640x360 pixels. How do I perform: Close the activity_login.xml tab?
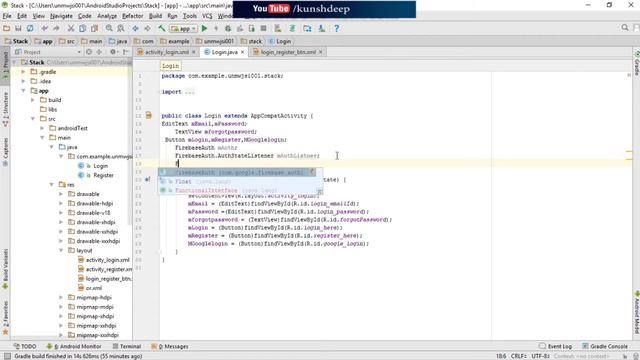tap(193, 52)
